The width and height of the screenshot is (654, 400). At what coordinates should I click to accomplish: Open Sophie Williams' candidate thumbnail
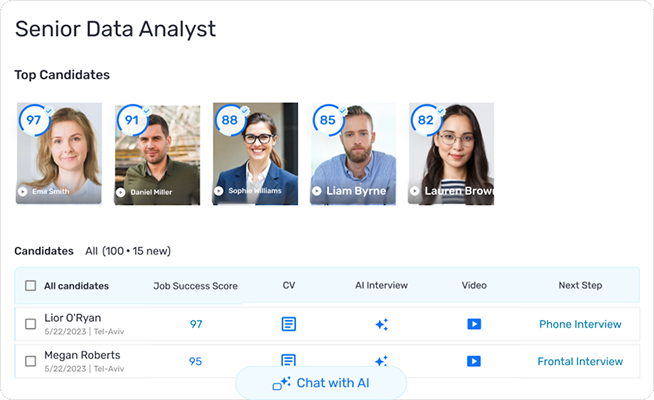[x=255, y=155]
